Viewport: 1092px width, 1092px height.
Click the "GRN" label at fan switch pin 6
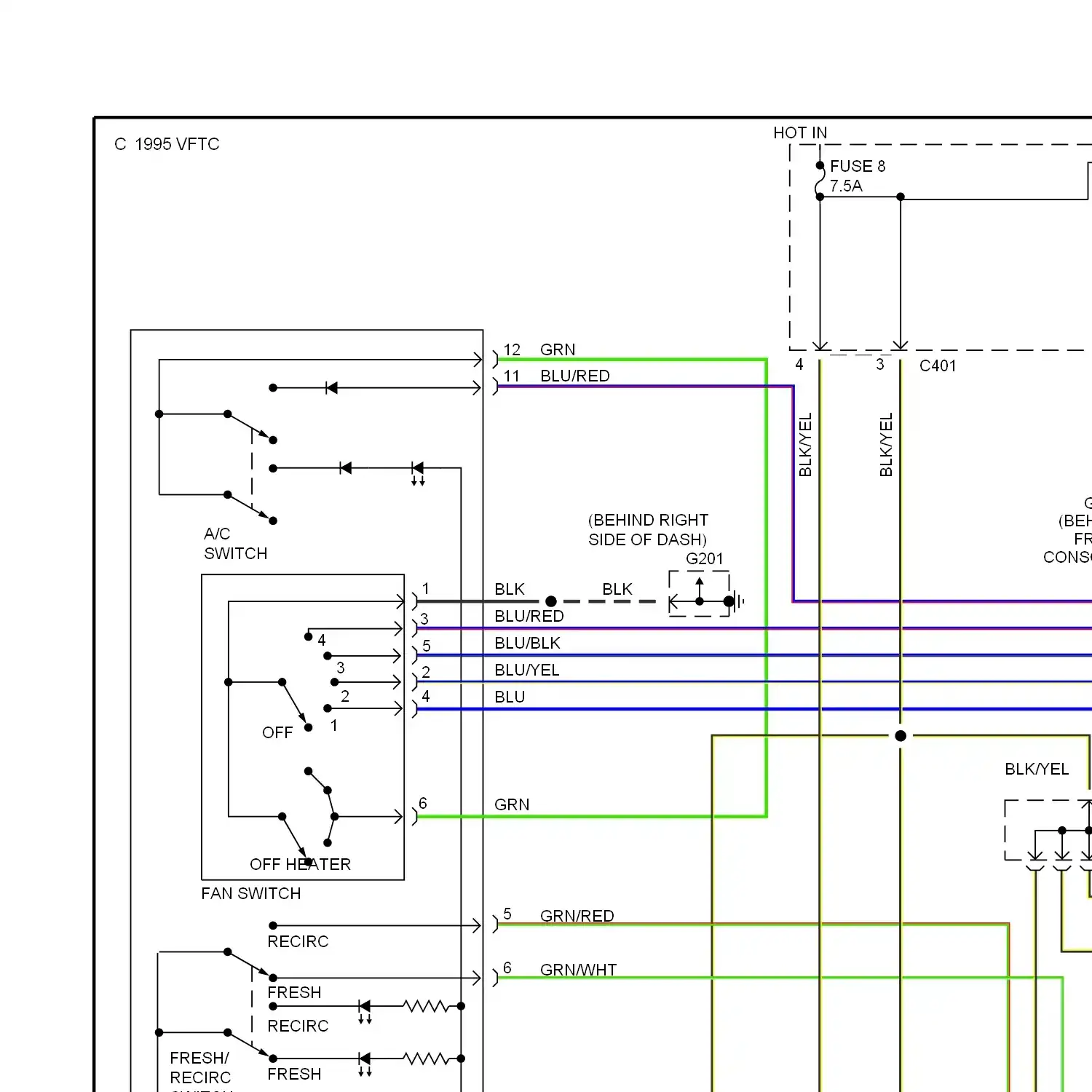pos(512,804)
